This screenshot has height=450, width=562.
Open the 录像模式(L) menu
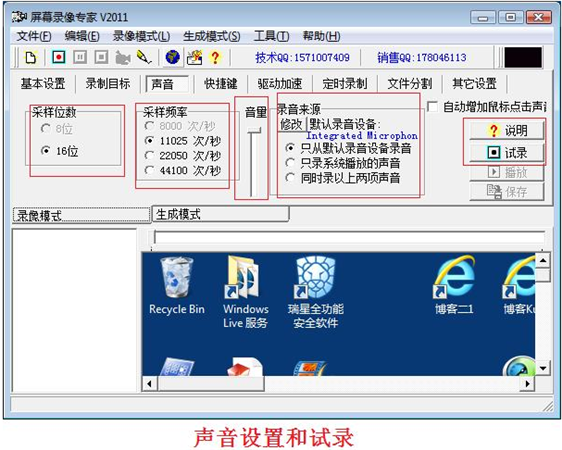point(141,36)
